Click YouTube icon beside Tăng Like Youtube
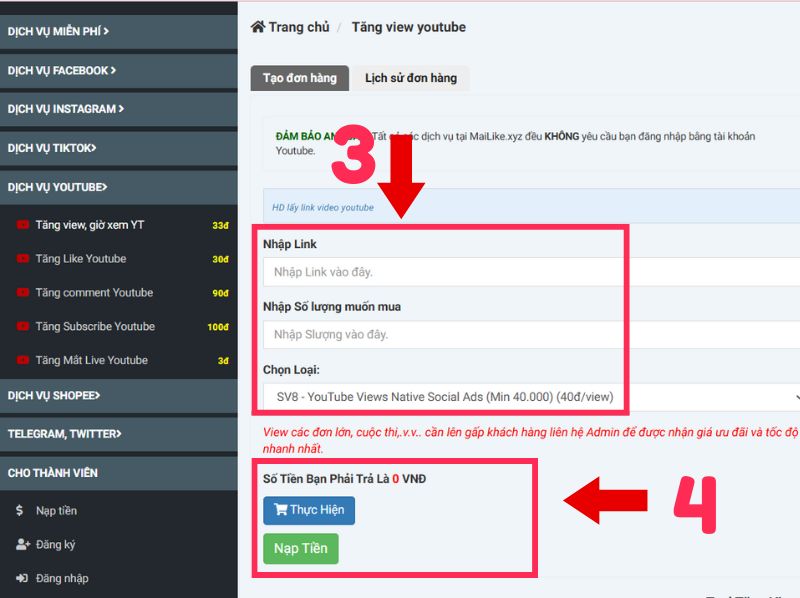800x598 pixels. pyautogui.click(x=22, y=259)
